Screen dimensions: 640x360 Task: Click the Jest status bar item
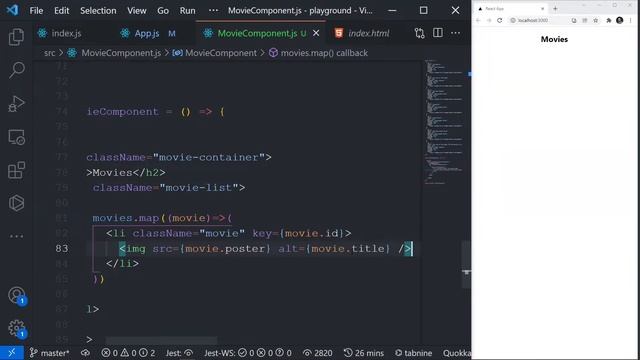(x=179, y=353)
